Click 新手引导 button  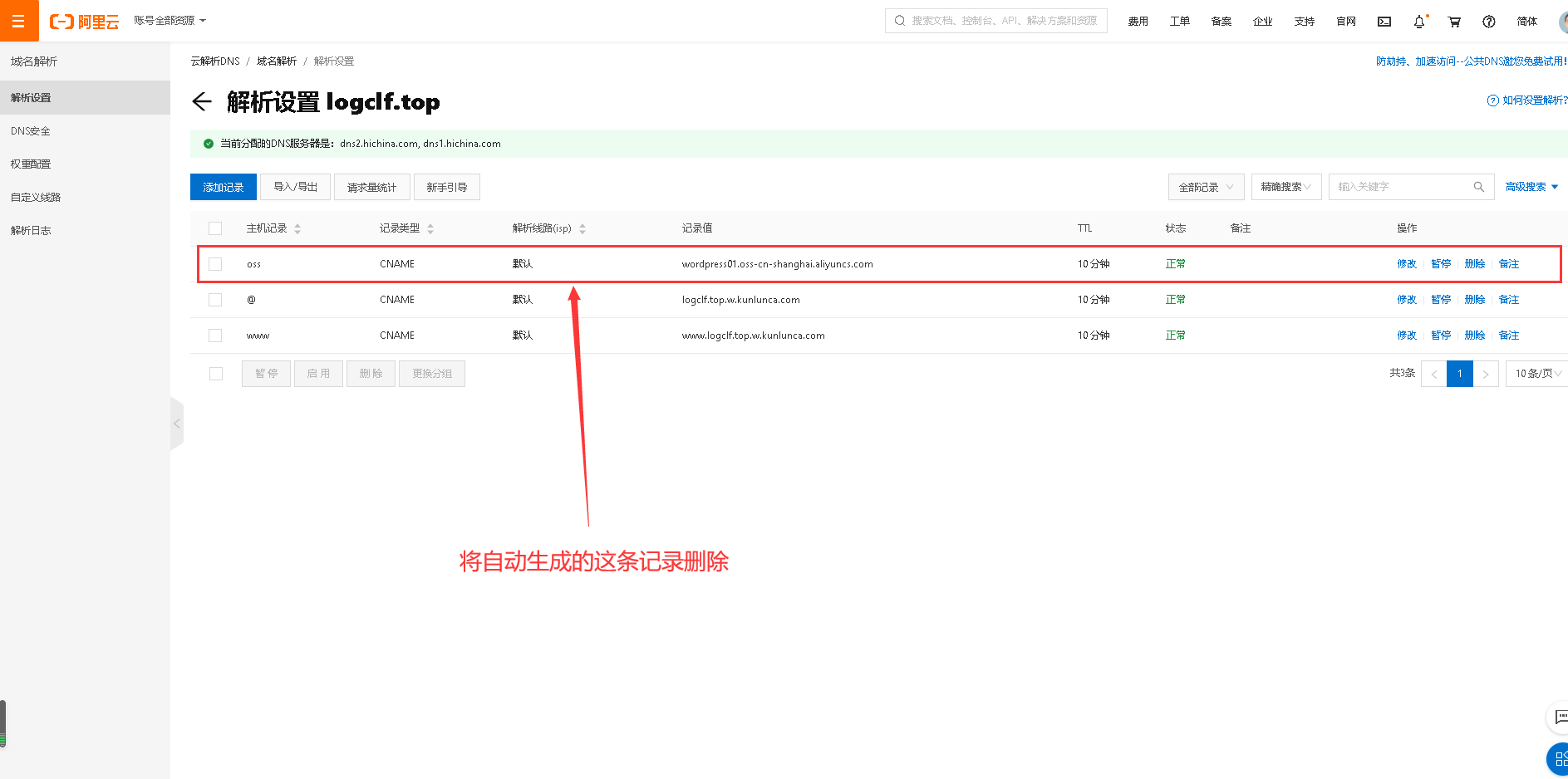click(447, 187)
